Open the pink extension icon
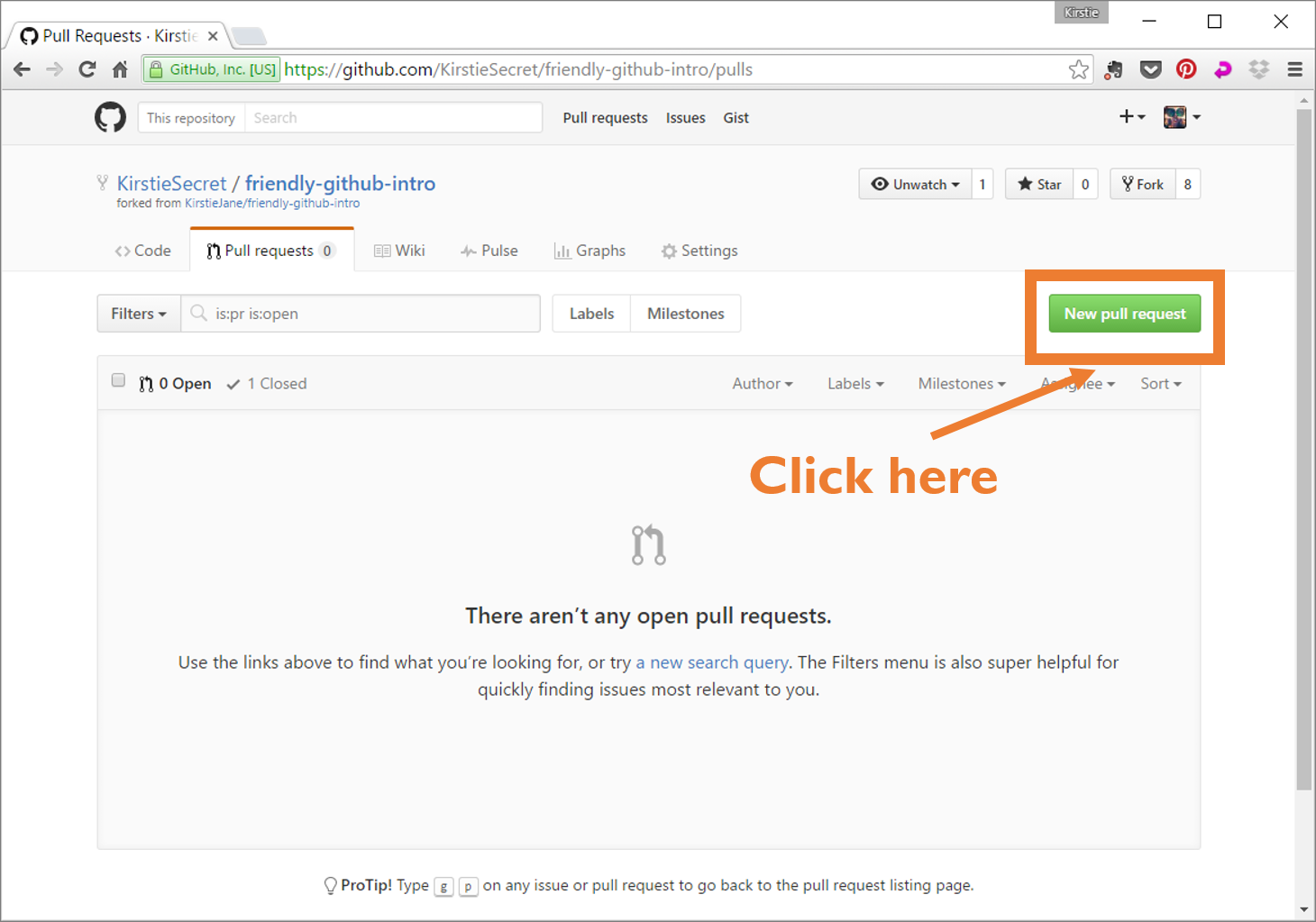The width and height of the screenshot is (1316, 922). 1222,69
